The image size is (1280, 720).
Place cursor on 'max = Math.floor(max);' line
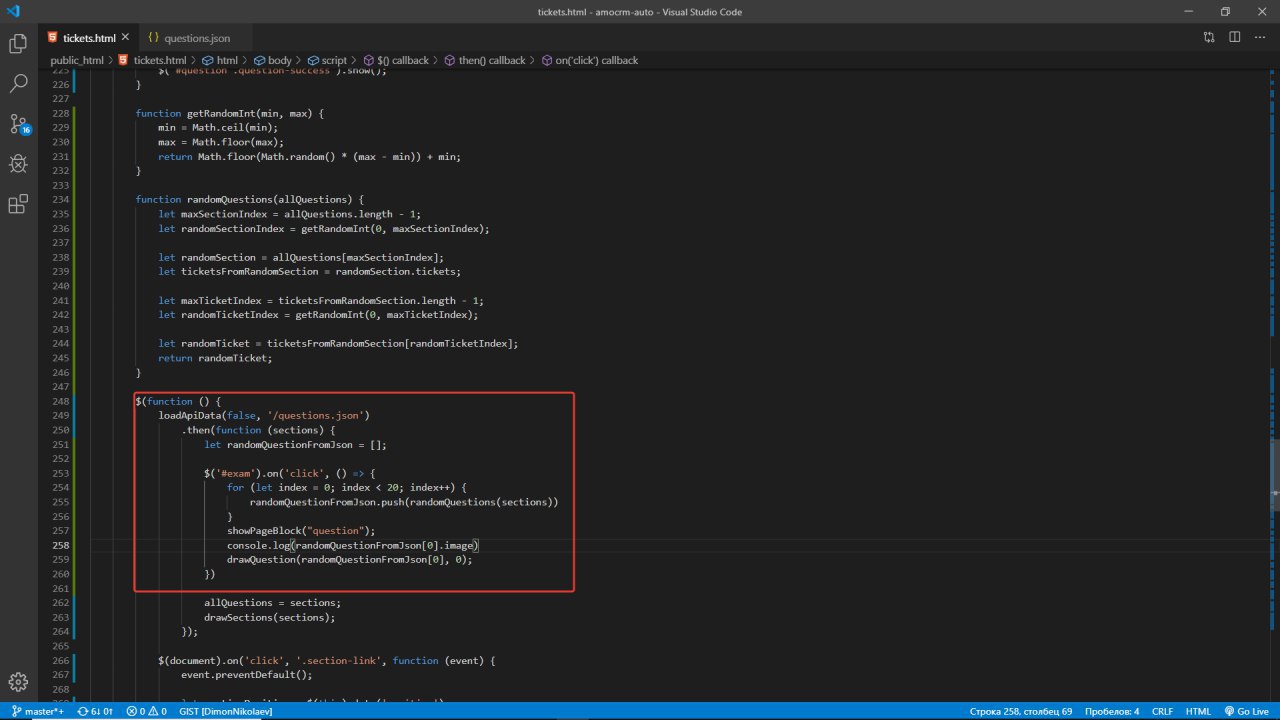pos(220,142)
